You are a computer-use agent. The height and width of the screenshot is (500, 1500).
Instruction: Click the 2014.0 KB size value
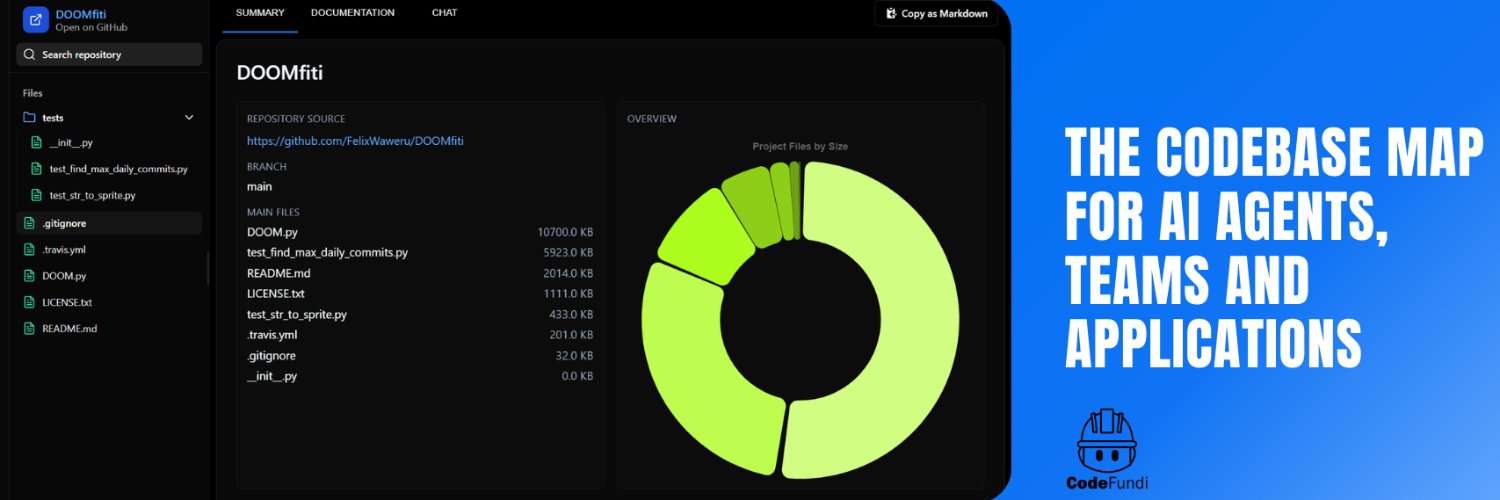[x=568, y=273]
